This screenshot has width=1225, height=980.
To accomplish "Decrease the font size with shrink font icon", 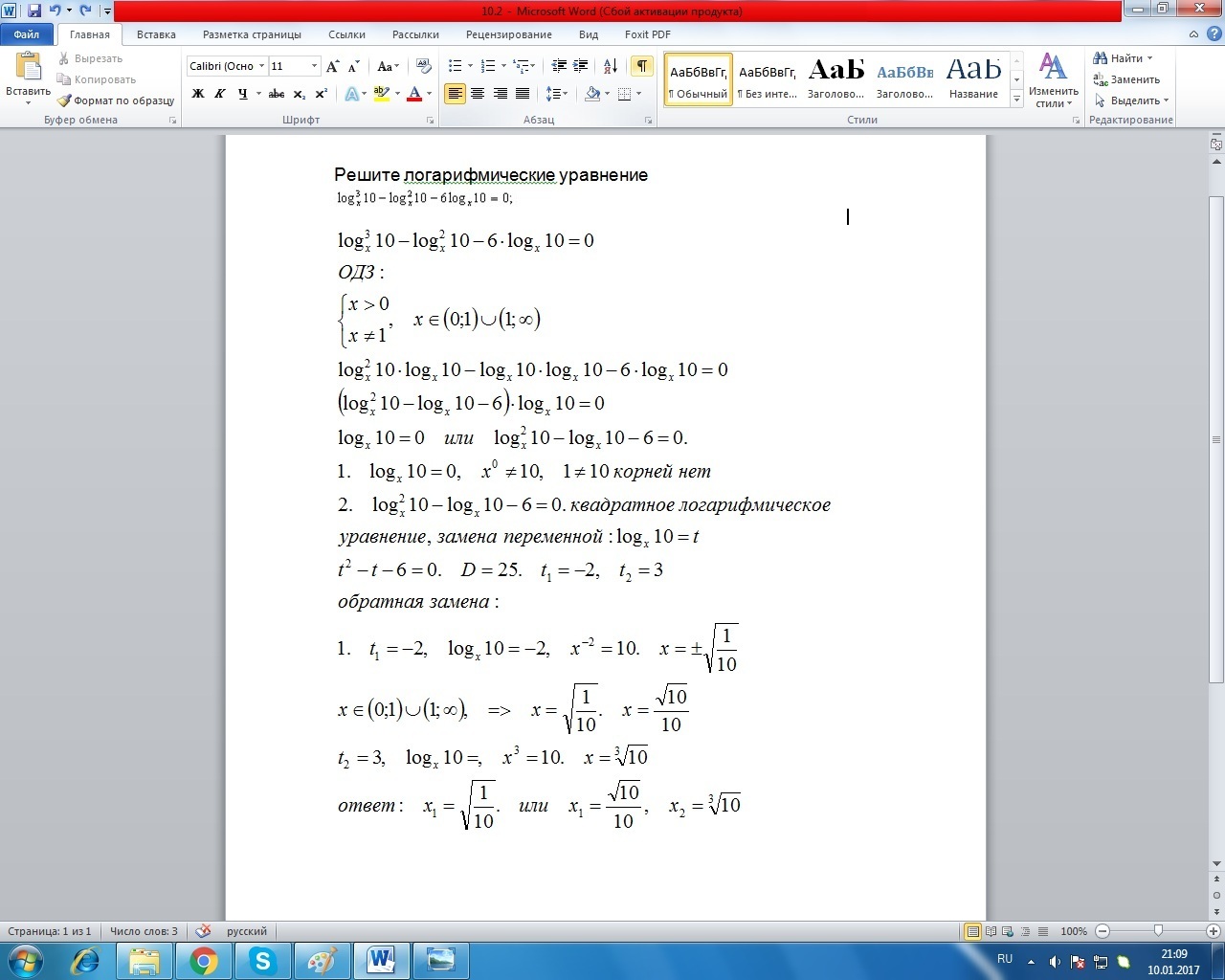I will coord(353,66).
